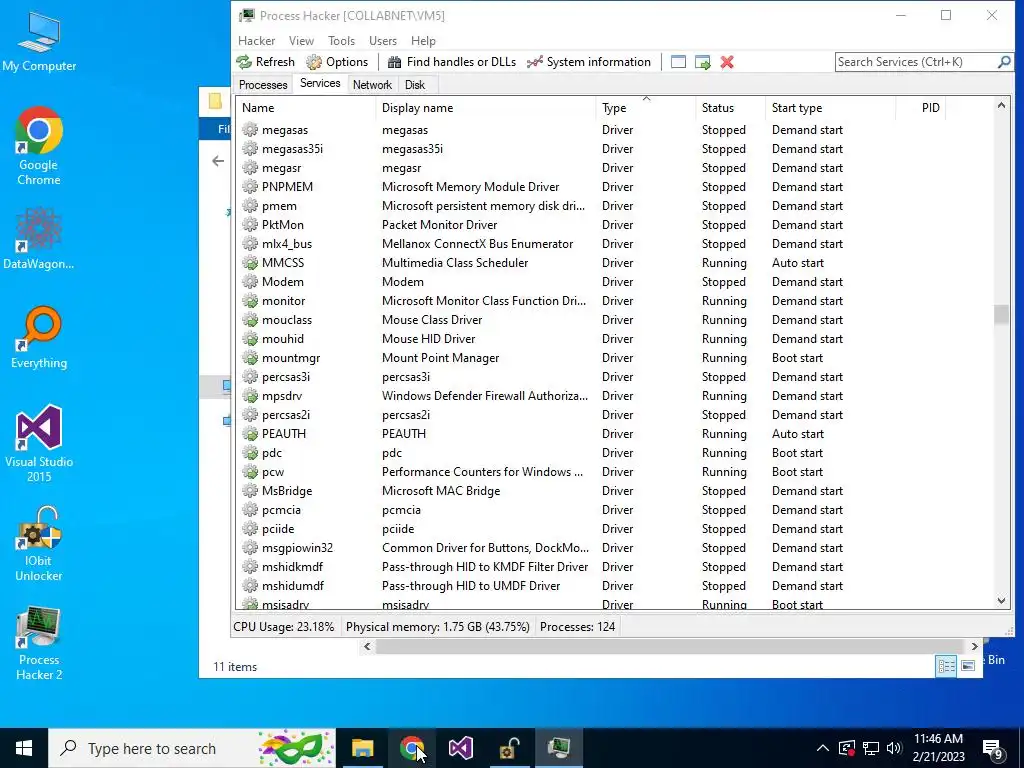Switch to the Network tab
Image resolution: width=1024 pixels, height=768 pixels.
pos(372,85)
